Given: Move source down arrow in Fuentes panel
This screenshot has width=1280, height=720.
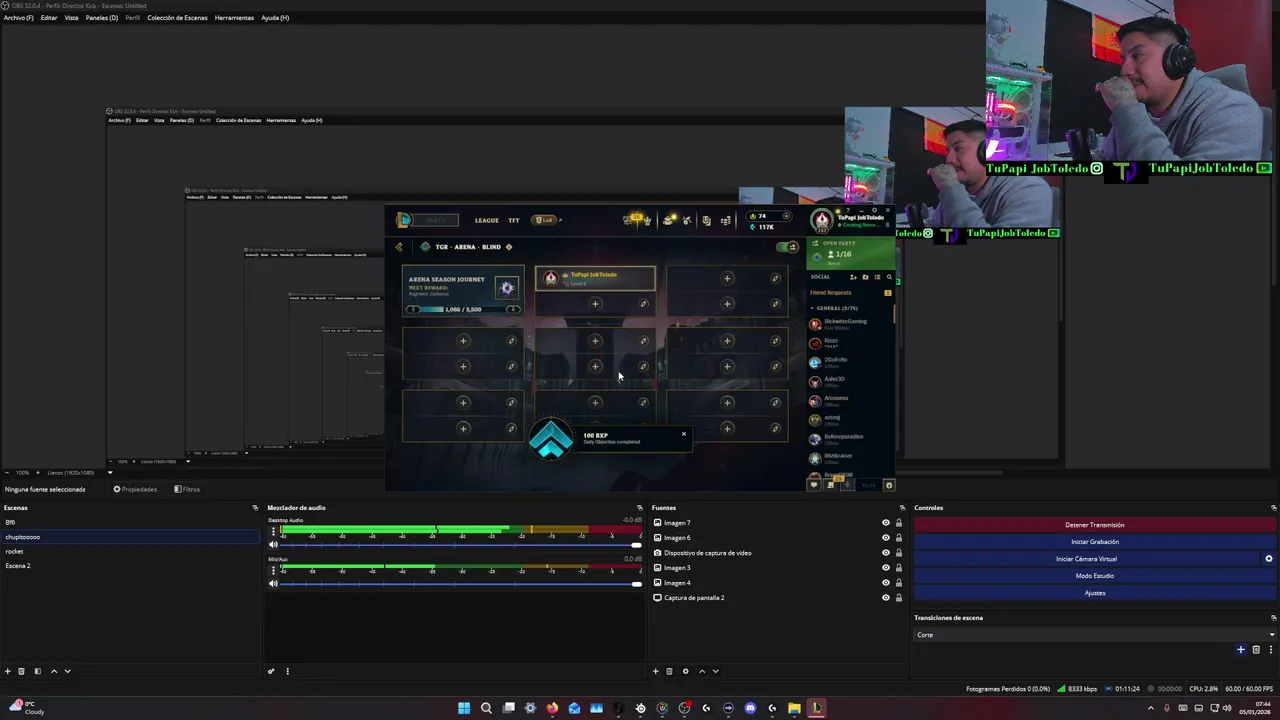Looking at the screenshot, I should coord(715,671).
